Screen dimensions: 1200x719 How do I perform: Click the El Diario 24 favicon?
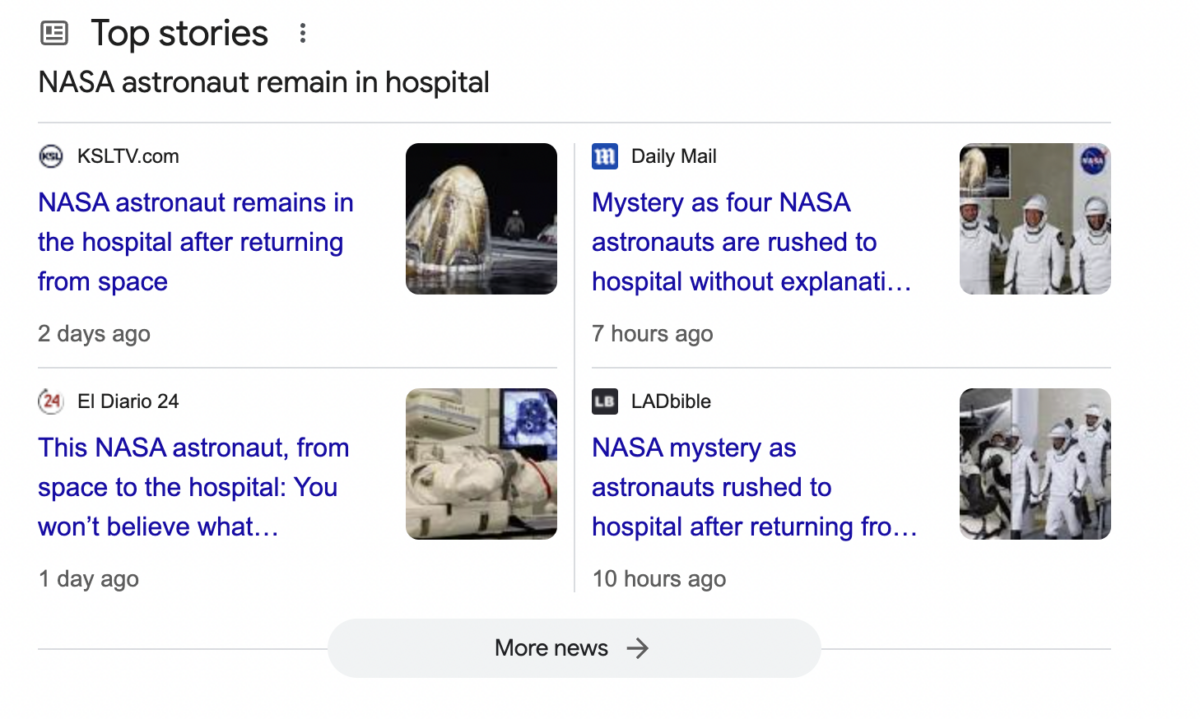pos(51,401)
